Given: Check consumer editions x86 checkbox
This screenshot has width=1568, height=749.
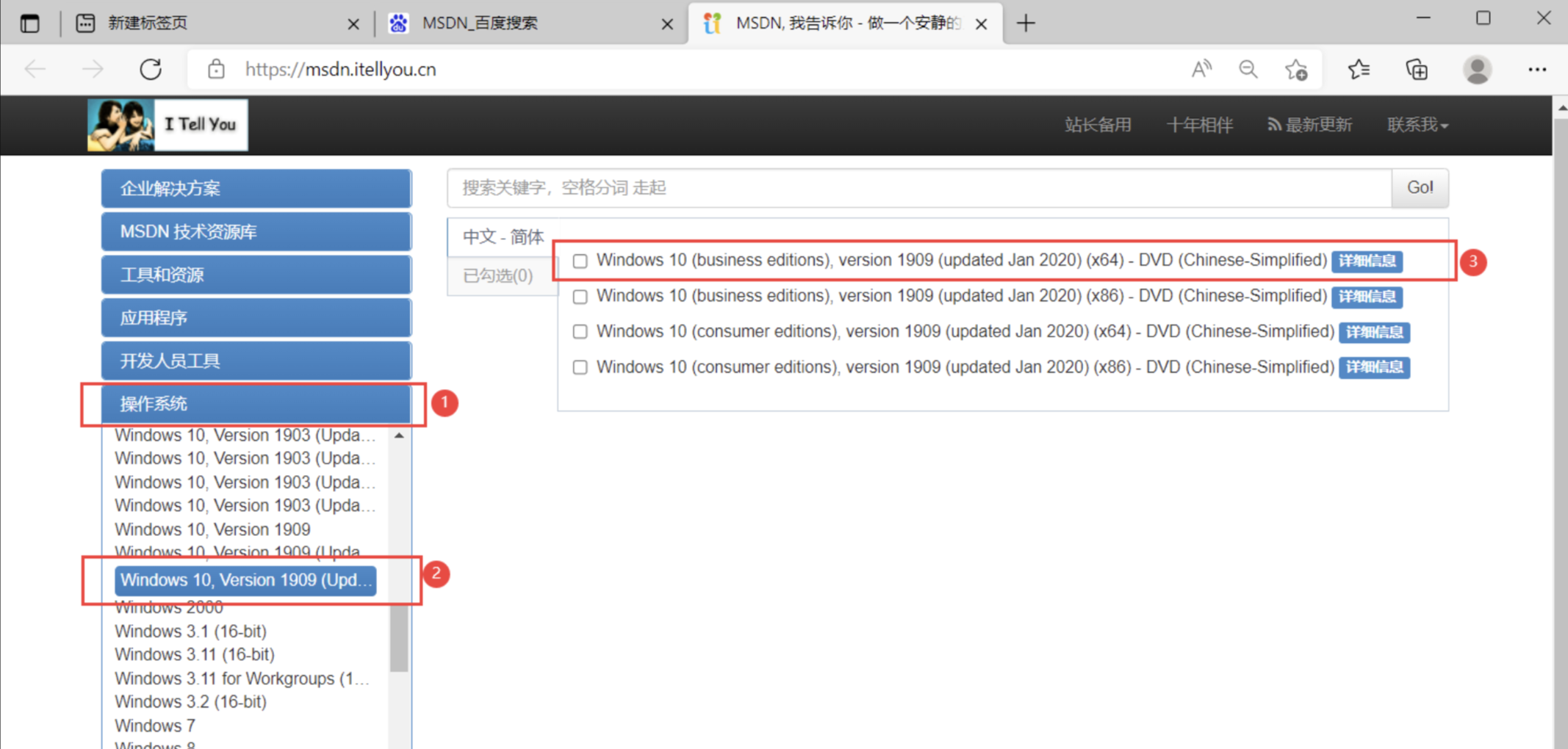Looking at the screenshot, I should tap(580, 367).
